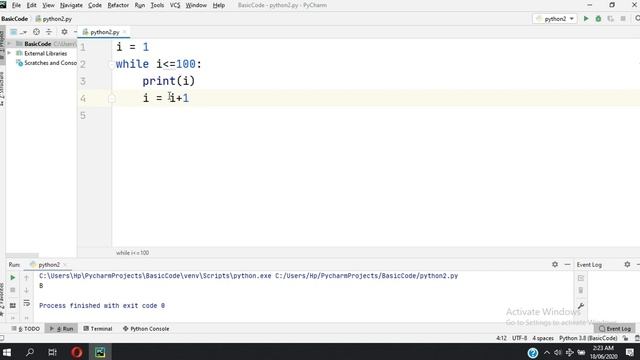Toggle the read-only lock icon in status bar
The image size is (640, 360).
click(625, 338)
